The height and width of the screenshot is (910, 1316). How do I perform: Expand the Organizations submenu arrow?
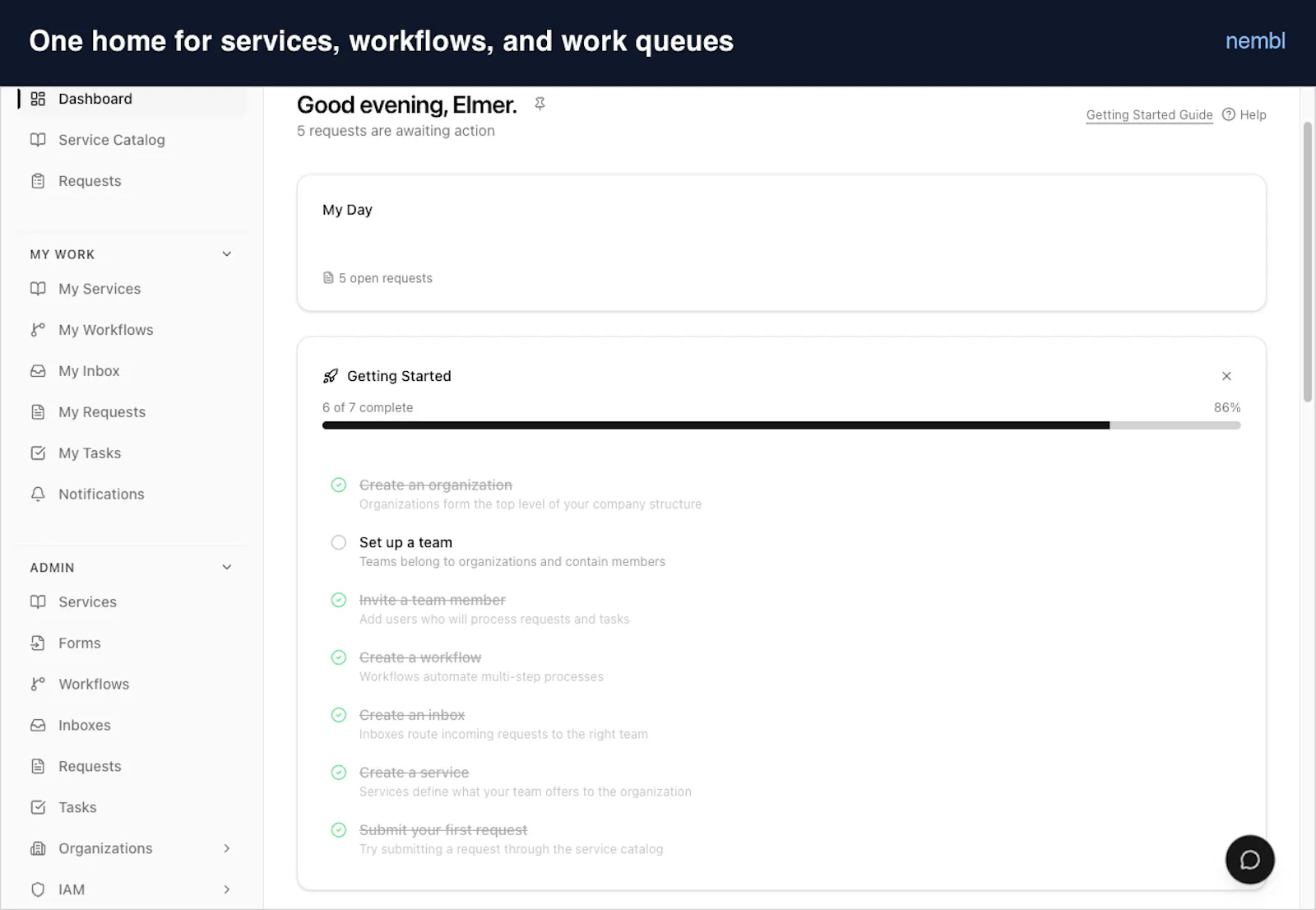coord(227,849)
